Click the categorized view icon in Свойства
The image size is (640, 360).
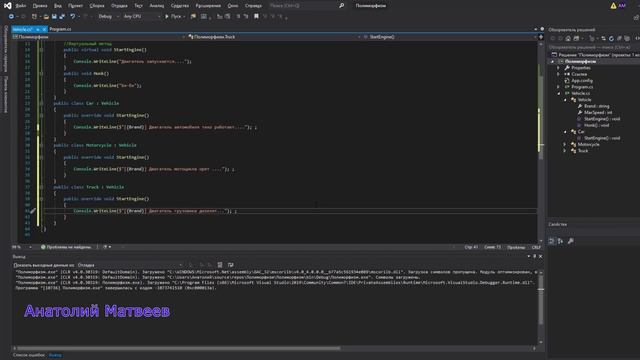[x=552, y=241]
